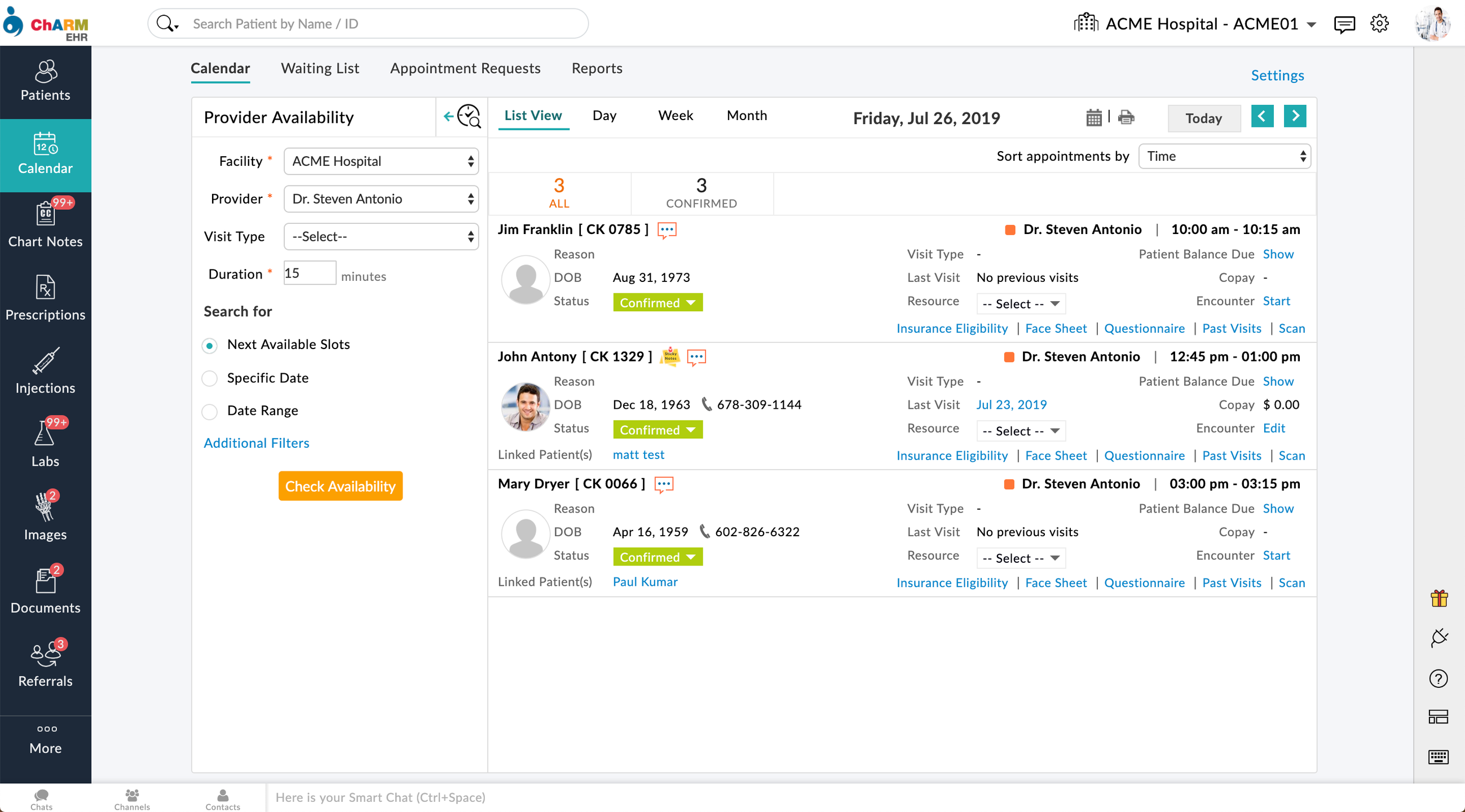This screenshot has width=1465, height=812.
Task: Open sticky notes for John Antony
Action: [670, 356]
